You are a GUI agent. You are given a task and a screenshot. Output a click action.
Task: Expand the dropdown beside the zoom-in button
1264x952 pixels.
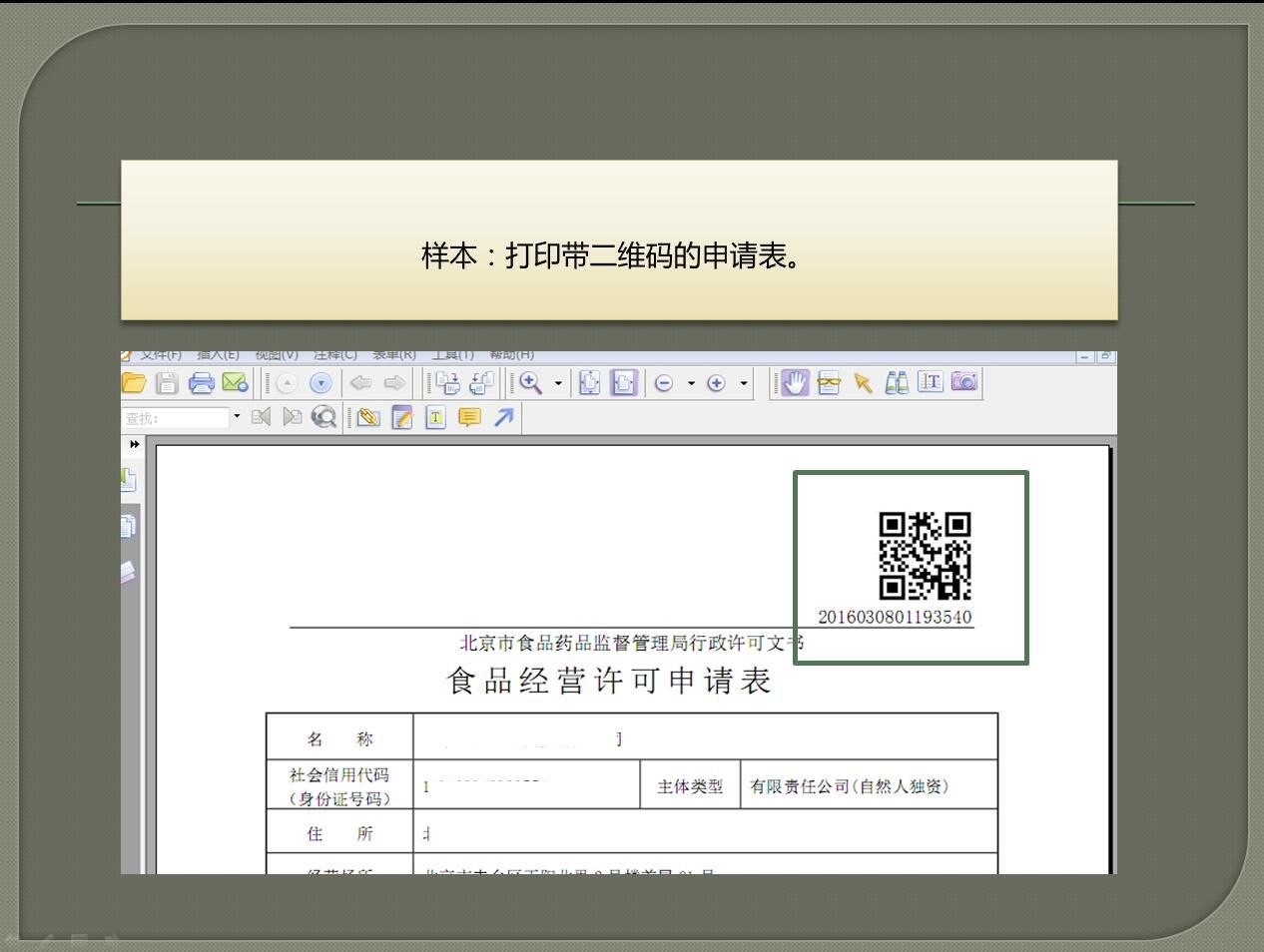coord(744,383)
